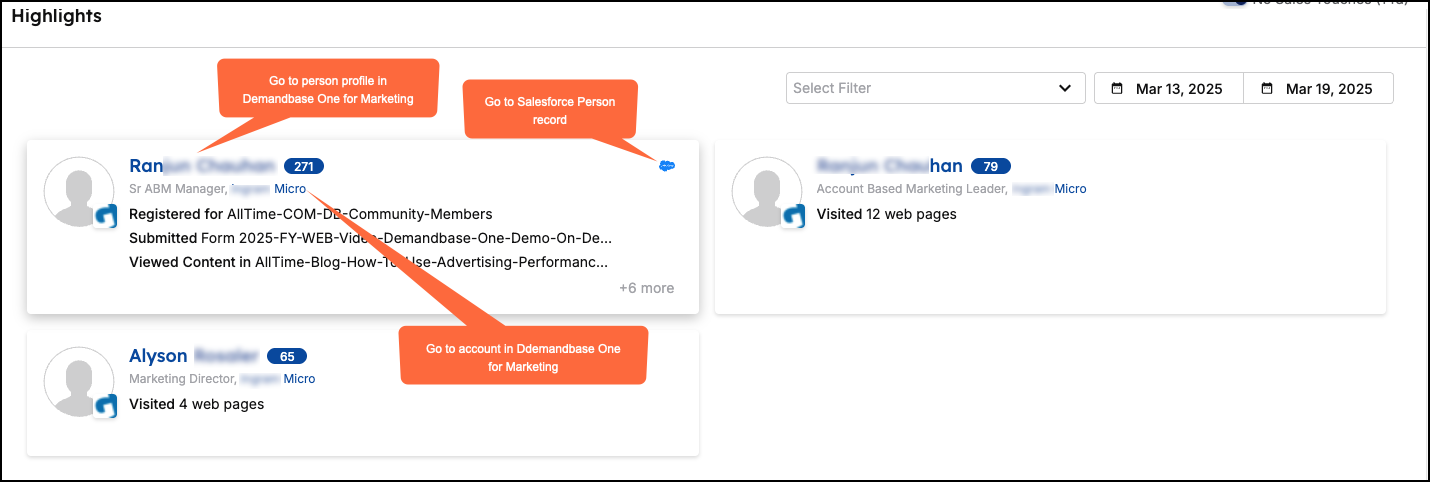The image size is (1430, 482).
Task: Click the "Marketing Director" title text
Action: pyautogui.click(x=181, y=378)
